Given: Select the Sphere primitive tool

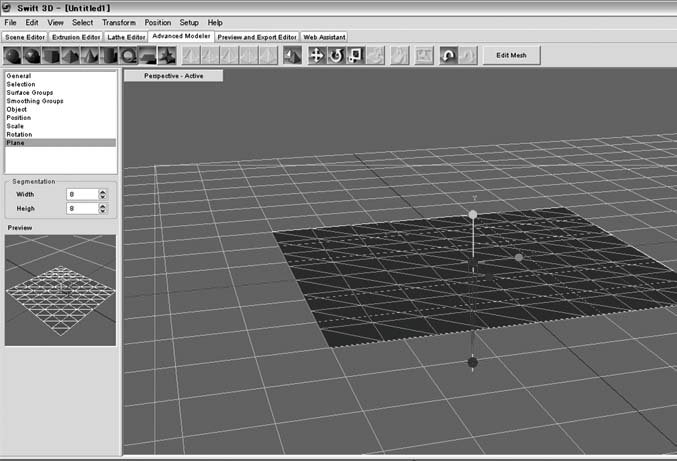Looking at the screenshot, I should [14, 55].
